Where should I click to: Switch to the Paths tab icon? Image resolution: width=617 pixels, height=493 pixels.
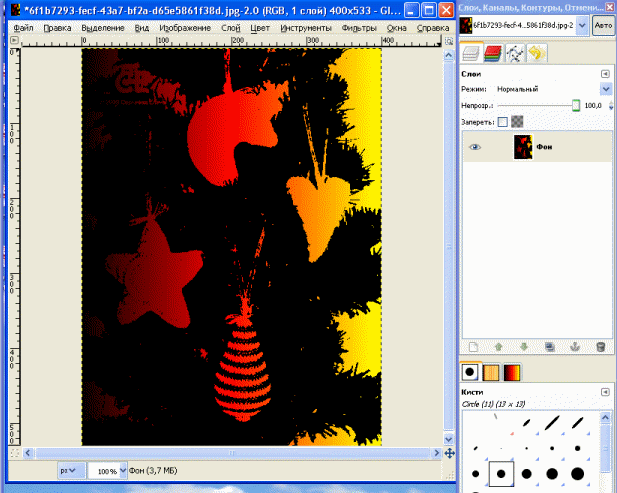tap(515, 54)
